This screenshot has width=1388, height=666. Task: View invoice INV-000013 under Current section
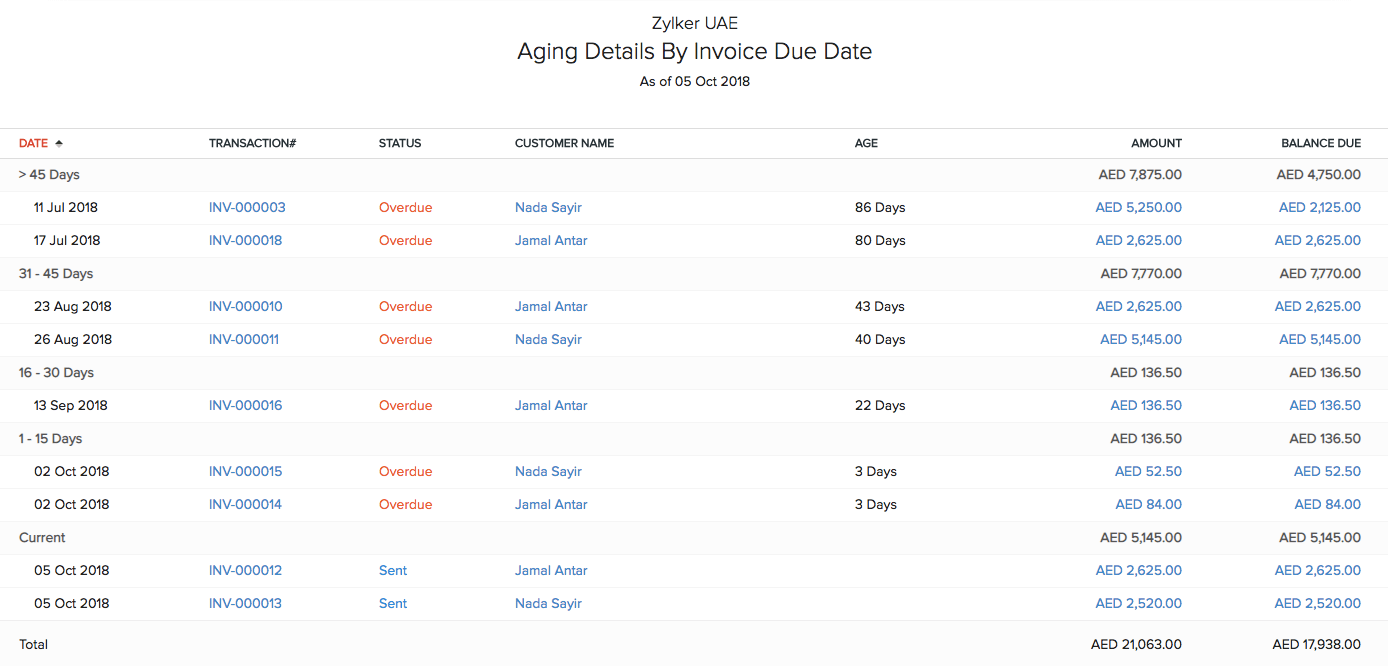pyautogui.click(x=246, y=603)
